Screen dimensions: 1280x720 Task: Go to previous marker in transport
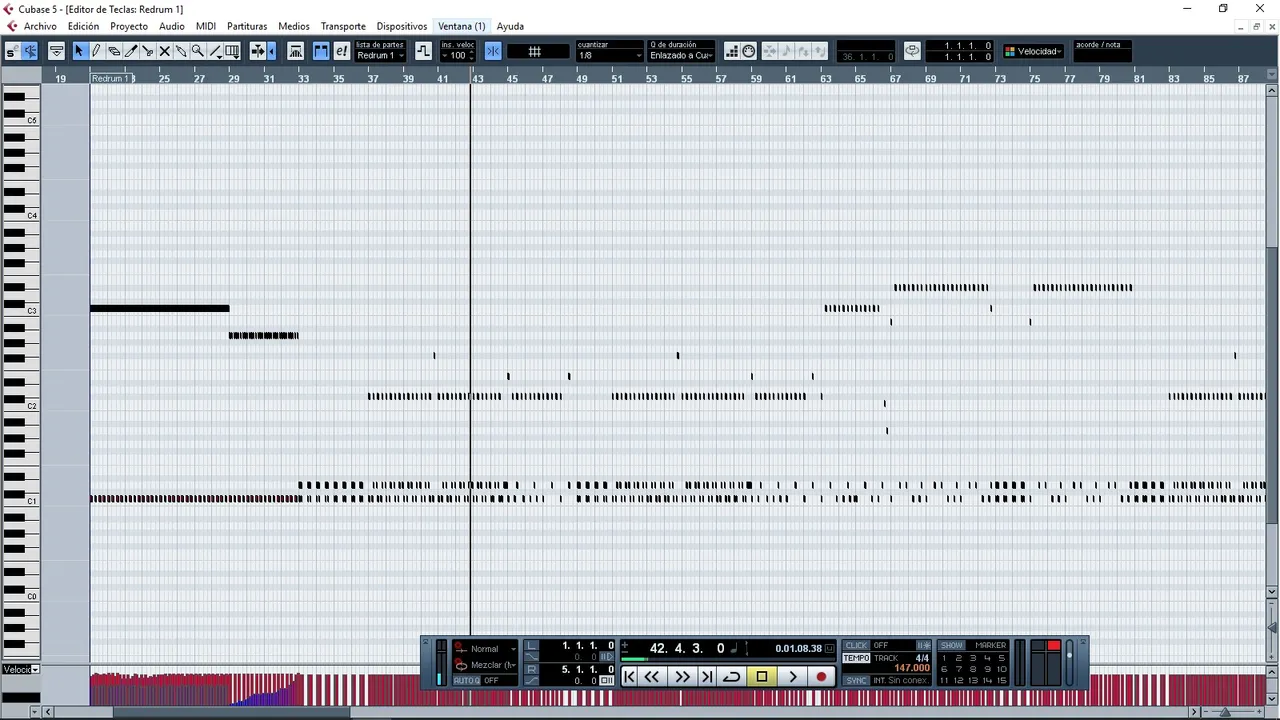[630, 677]
